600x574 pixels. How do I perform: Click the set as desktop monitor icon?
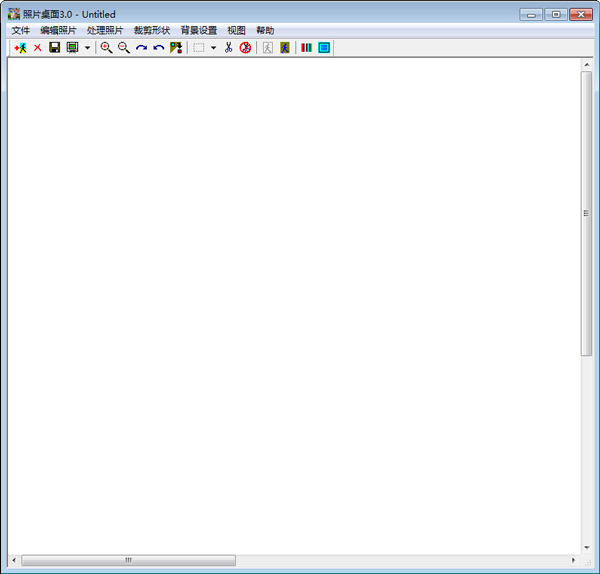pyautogui.click(x=72, y=47)
